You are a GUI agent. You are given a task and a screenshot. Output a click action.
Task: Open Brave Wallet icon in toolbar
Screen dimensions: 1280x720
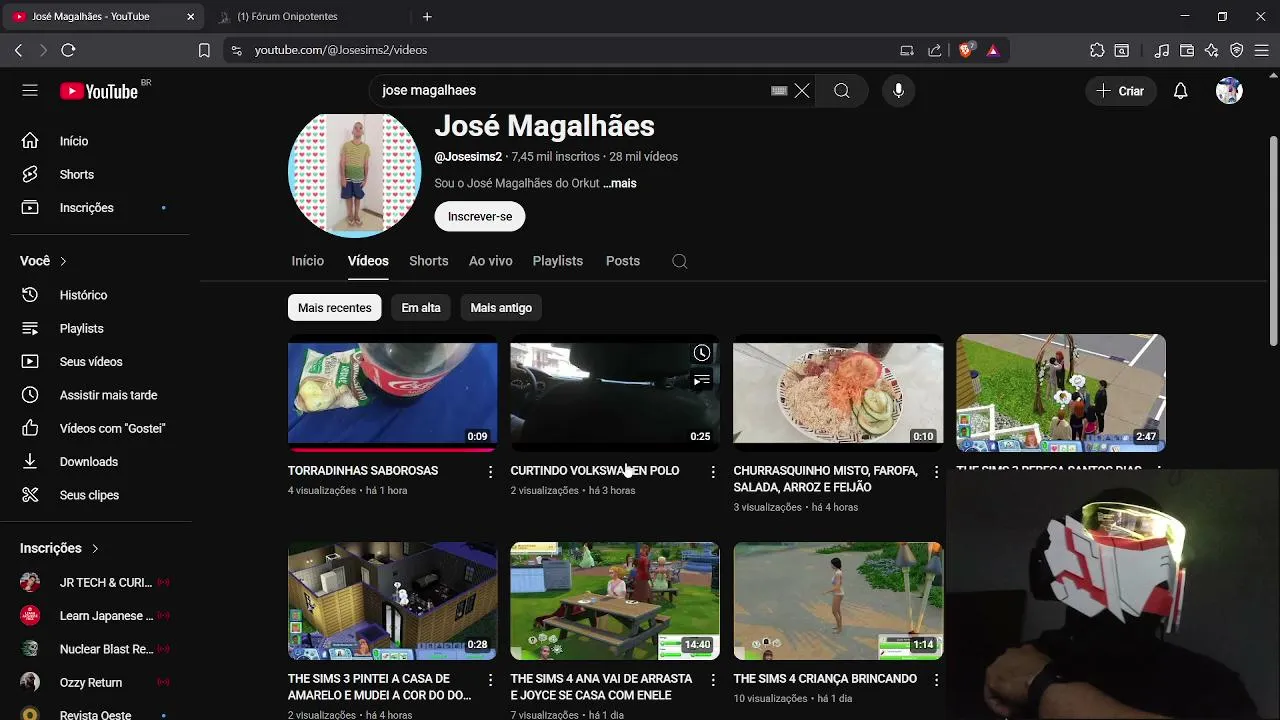pyautogui.click(x=1187, y=50)
